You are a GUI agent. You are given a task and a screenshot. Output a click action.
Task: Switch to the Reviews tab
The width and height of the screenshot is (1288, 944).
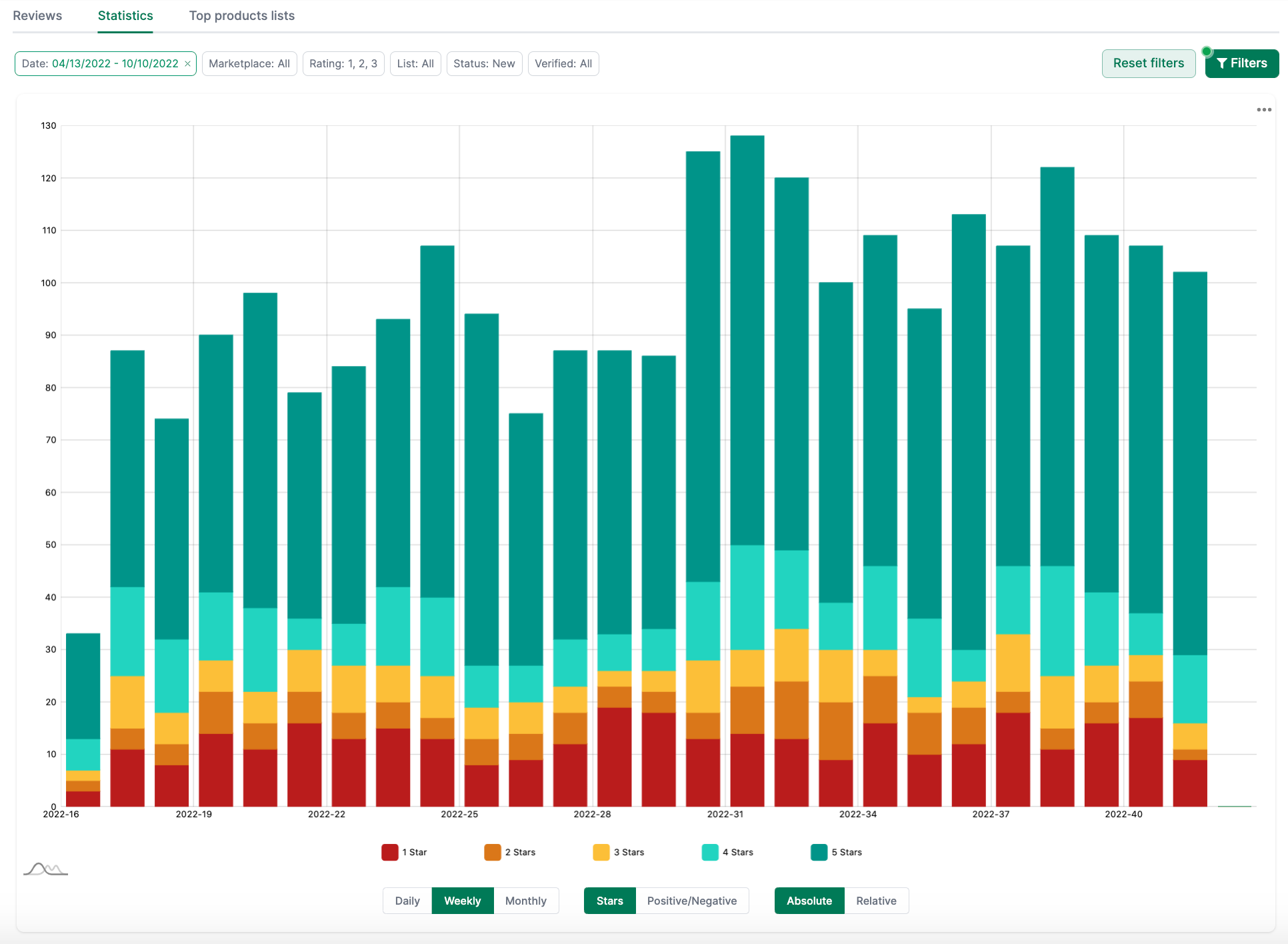37,15
